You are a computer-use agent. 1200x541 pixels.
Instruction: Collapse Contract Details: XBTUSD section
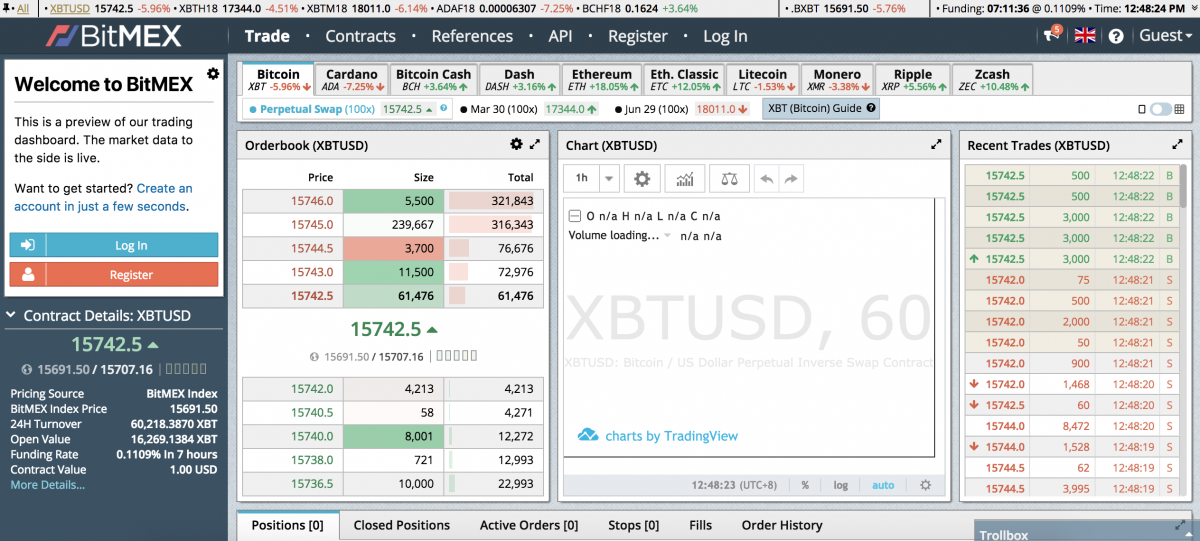click(11, 316)
